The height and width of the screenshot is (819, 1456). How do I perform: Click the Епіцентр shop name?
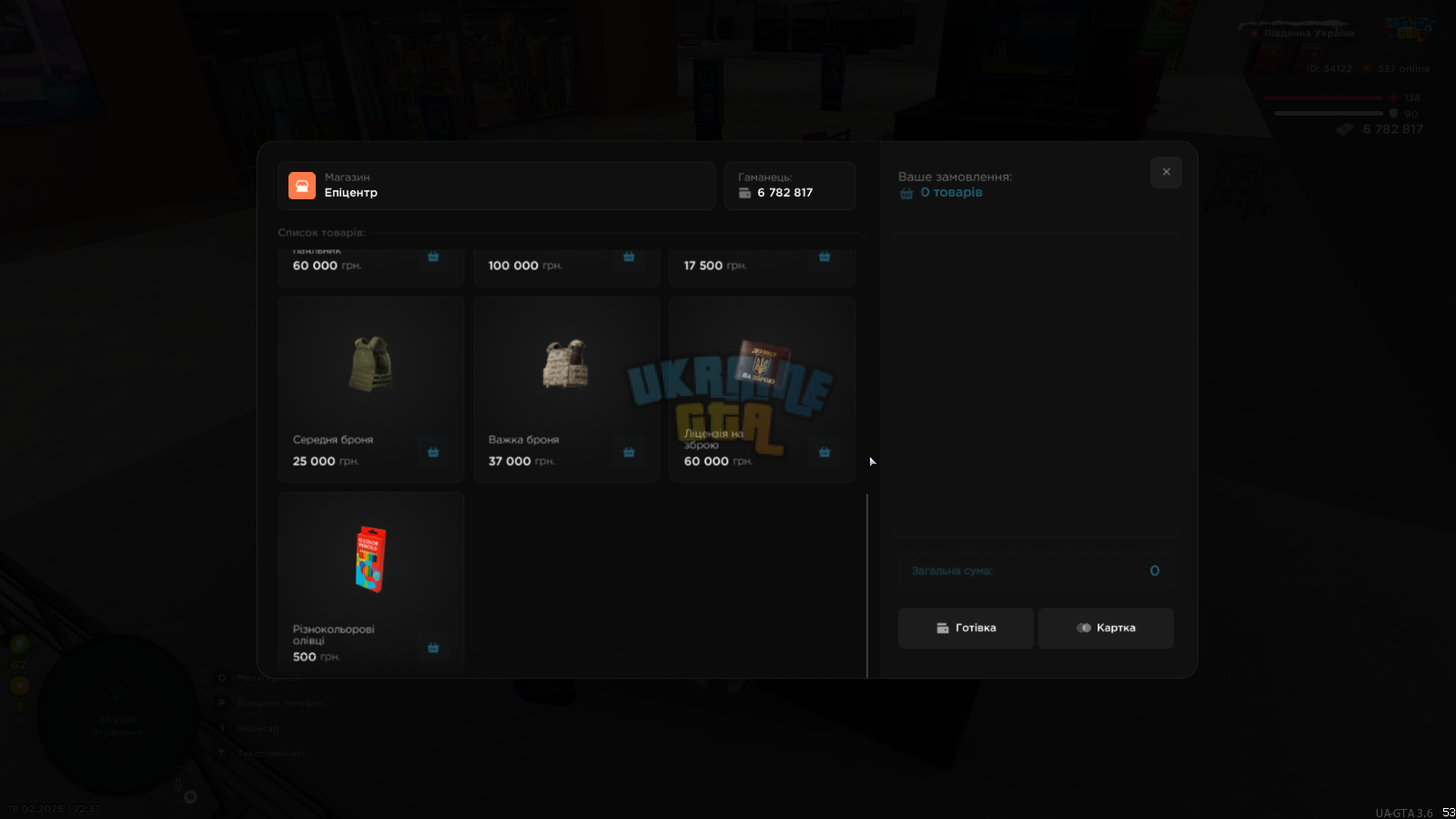[x=350, y=193]
